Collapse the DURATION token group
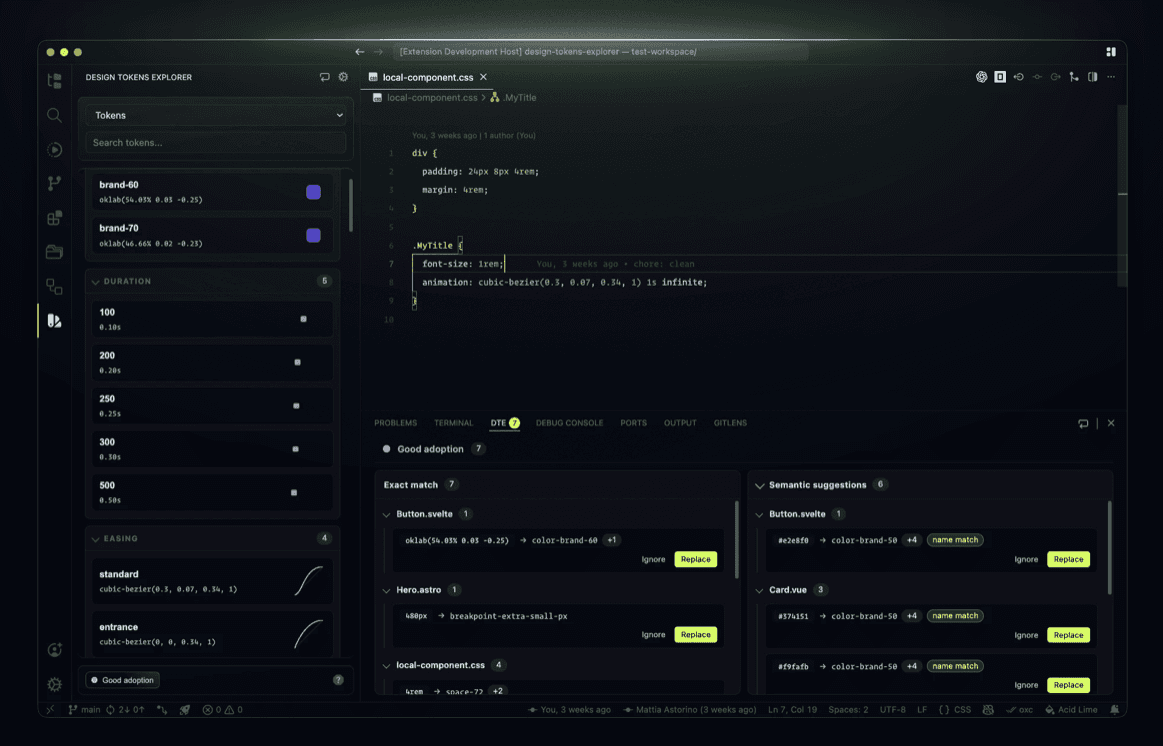The image size is (1163, 746). pos(96,282)
